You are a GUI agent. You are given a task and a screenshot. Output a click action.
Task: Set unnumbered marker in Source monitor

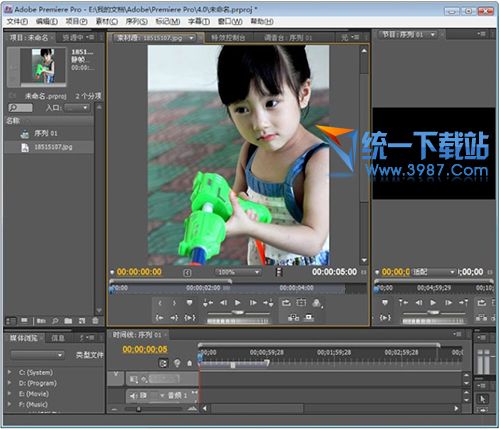tap(189, 303)
